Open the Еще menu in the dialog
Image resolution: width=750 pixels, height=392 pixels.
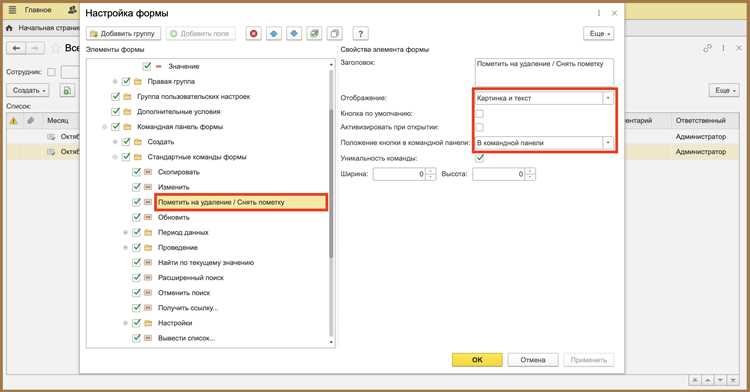(599, 33)
